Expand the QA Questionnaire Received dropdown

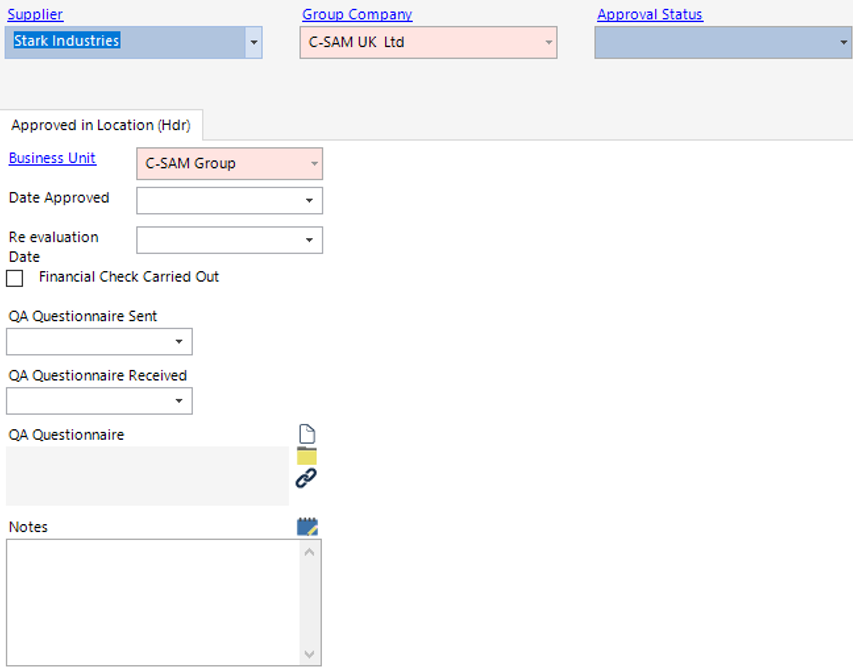click(x=179, y=402)
